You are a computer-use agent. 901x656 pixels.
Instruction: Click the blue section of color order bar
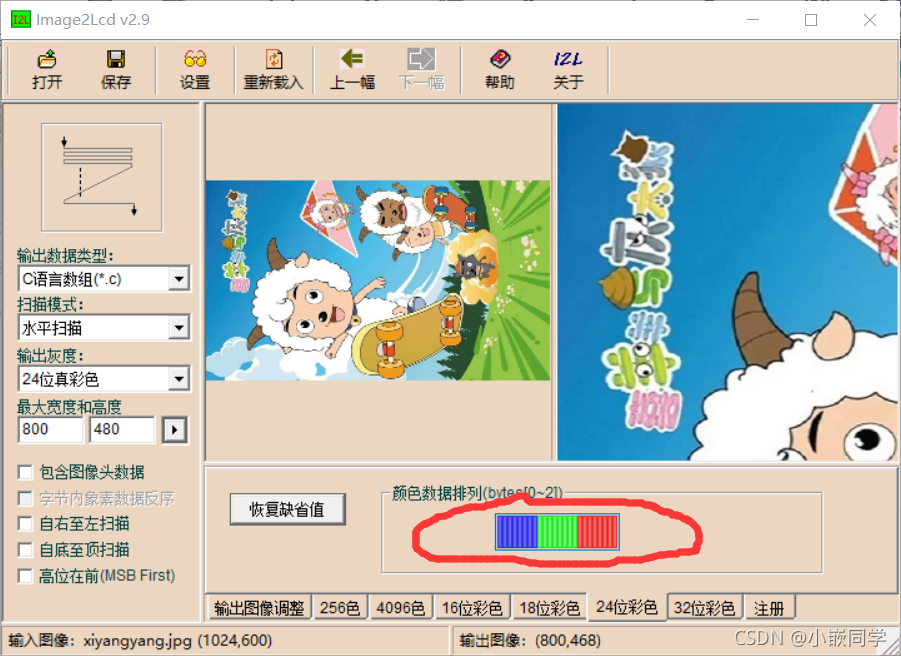[517, 531]
